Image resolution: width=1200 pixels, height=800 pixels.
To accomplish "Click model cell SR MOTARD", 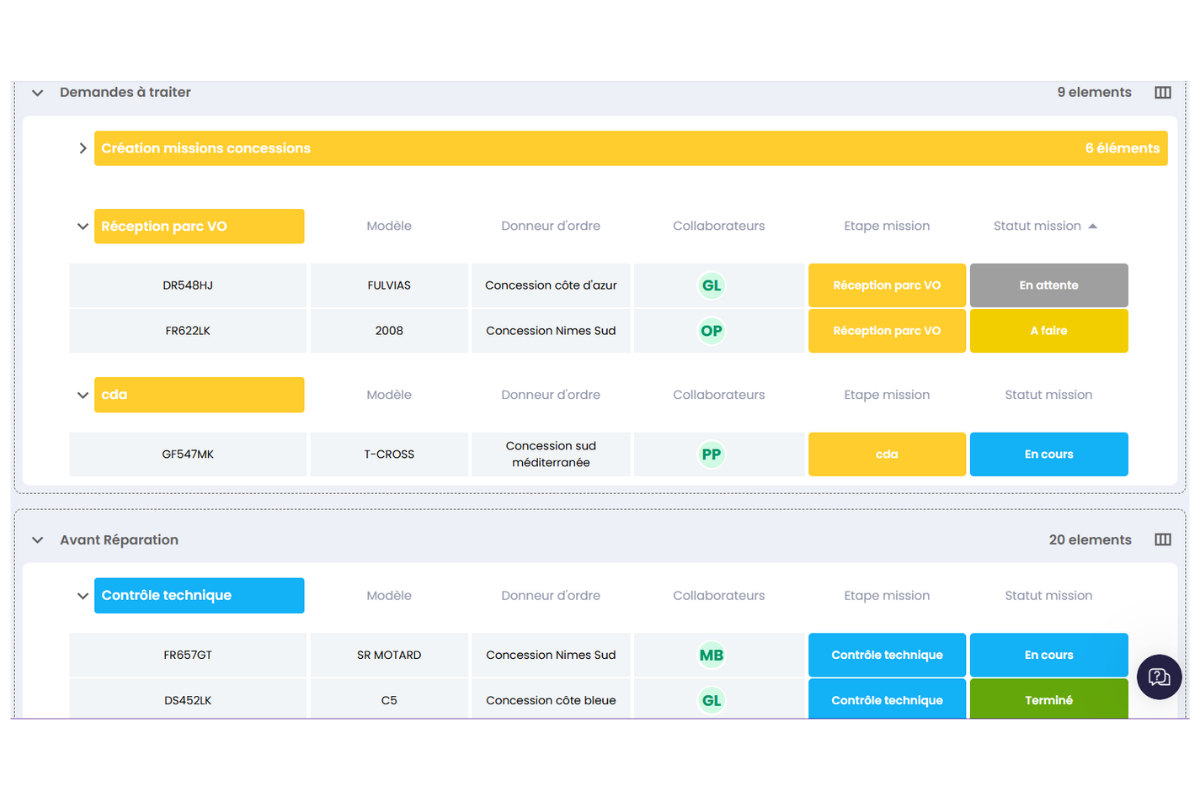I will pyautogui.click(x=389, y=655).
